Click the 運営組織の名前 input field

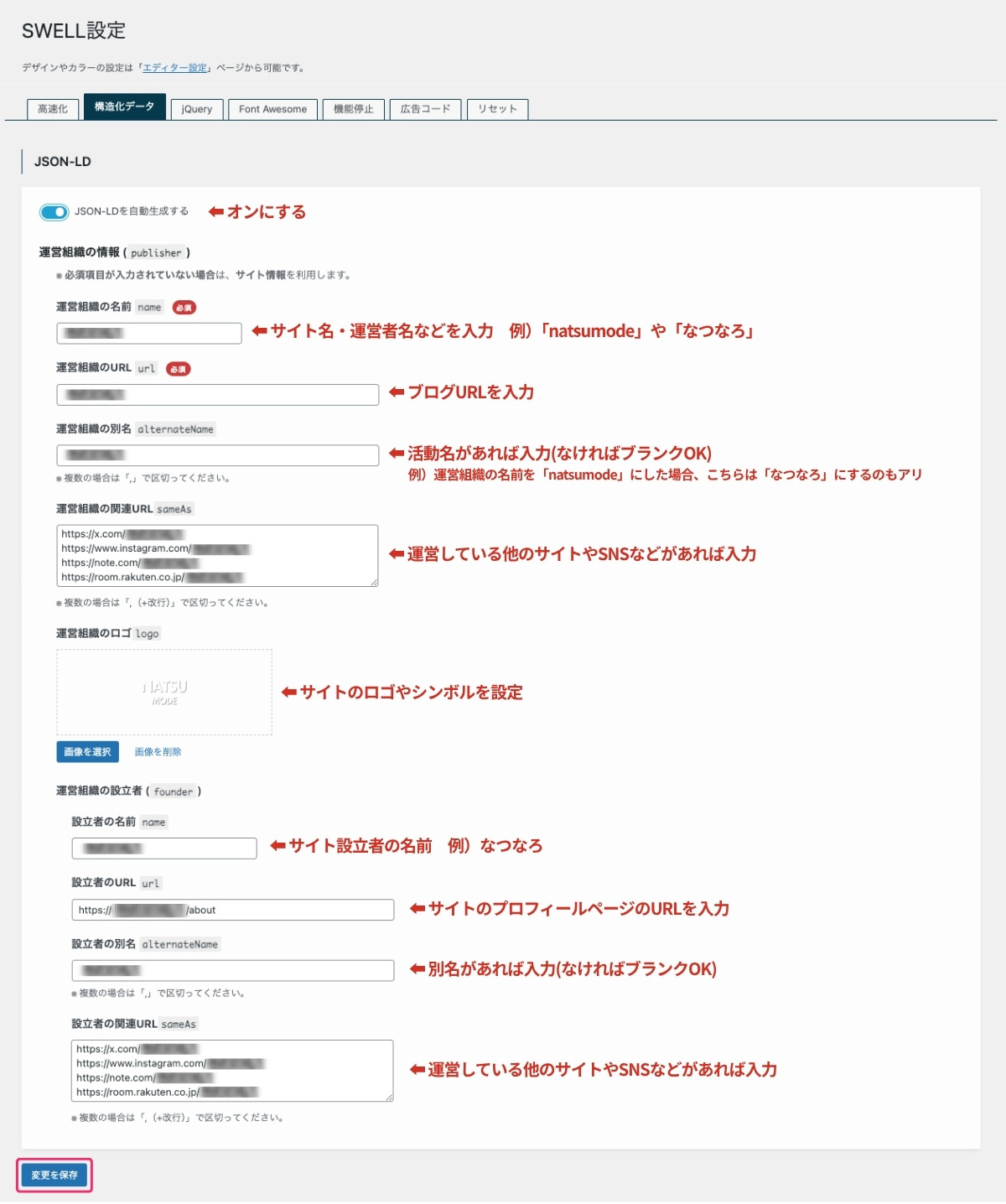148,333
